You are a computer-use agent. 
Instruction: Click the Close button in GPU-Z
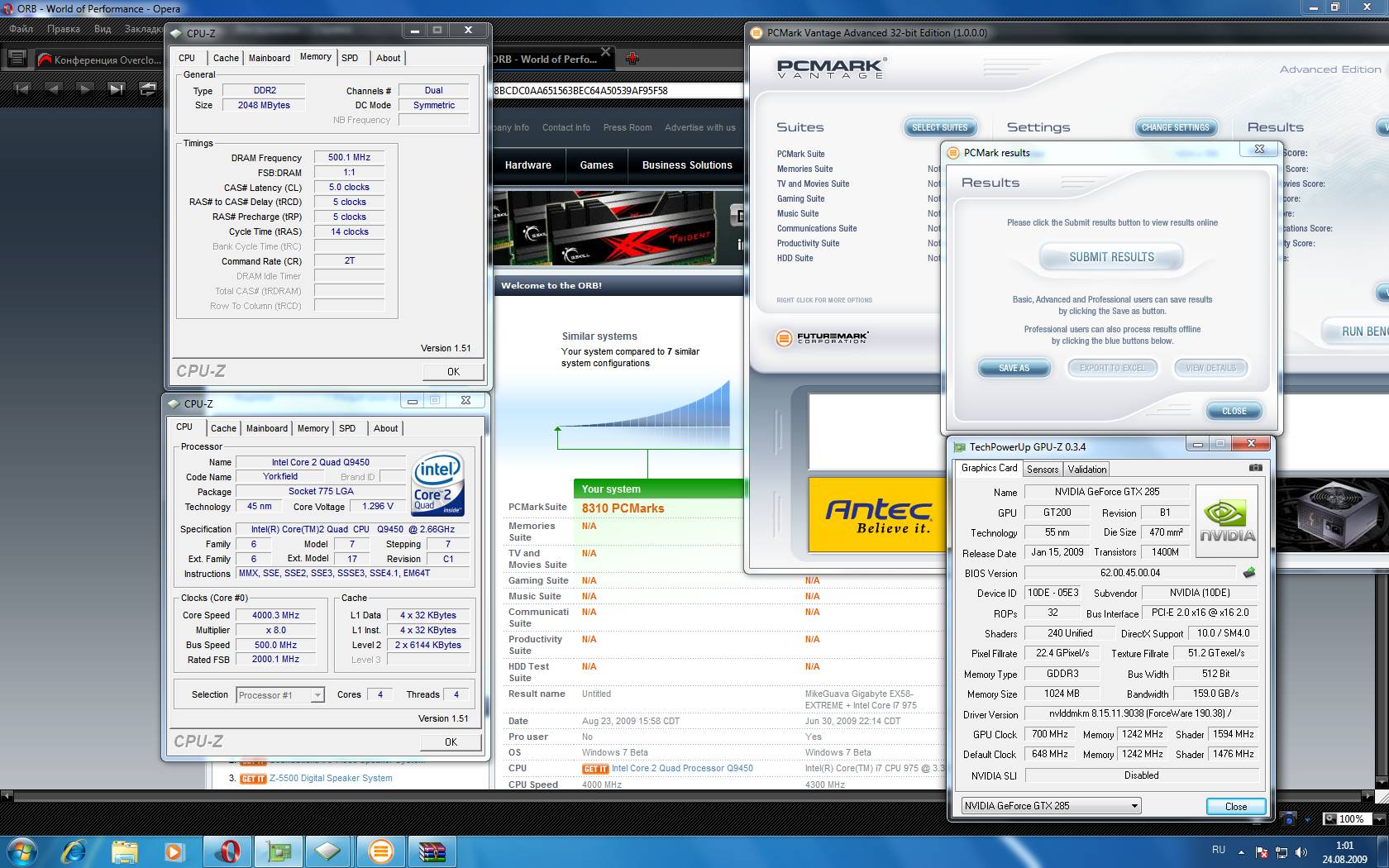tap(1235, 806)
